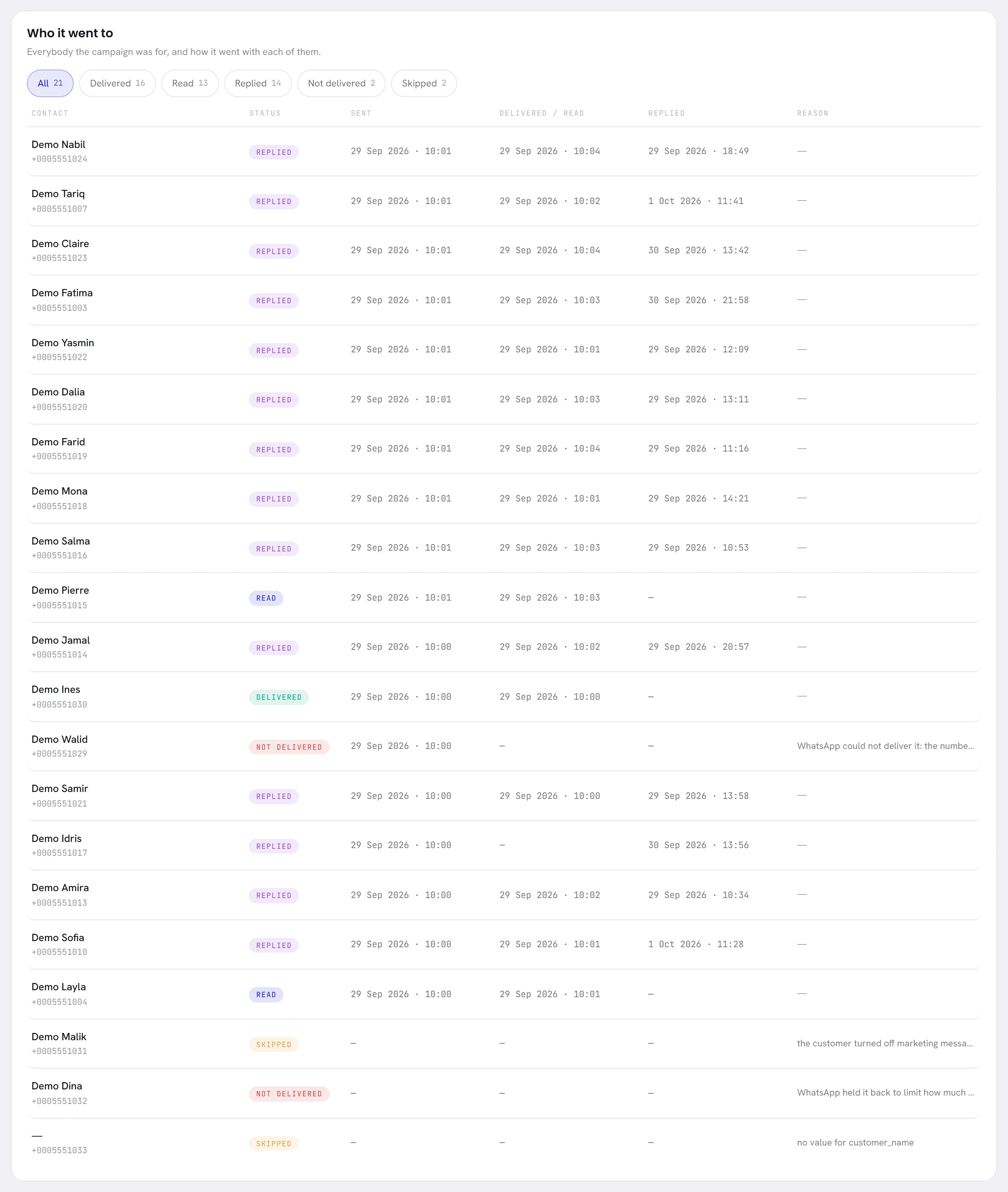Open contact Demo Samir

pos(60,789)
